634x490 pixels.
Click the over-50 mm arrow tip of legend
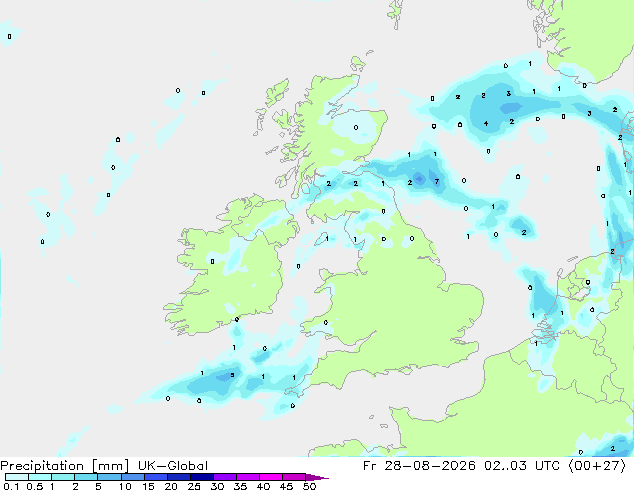[x=317, y=477]
